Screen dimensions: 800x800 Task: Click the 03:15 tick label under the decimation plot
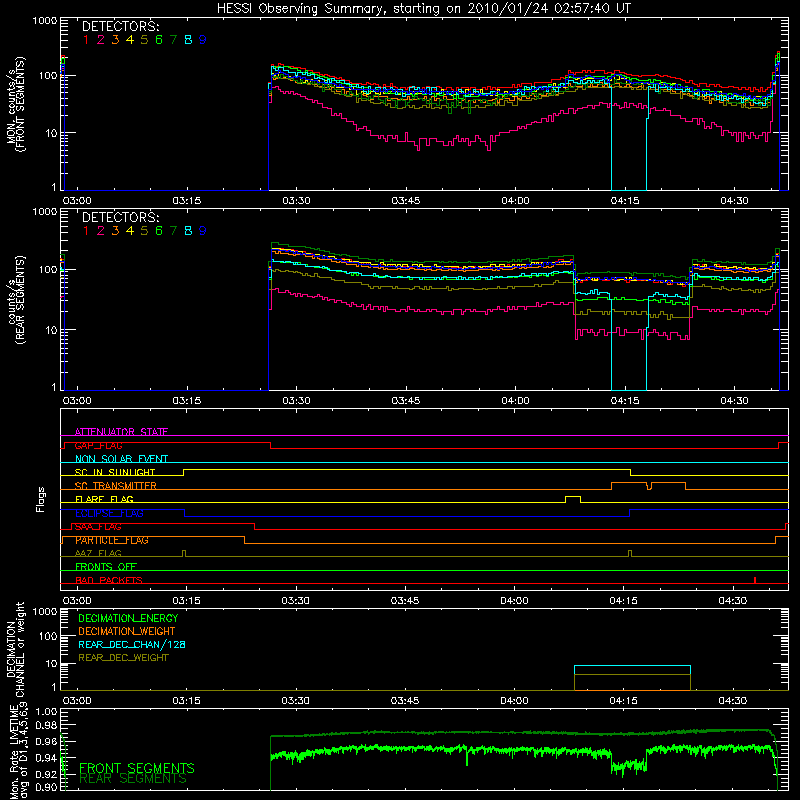(x=186, y=701)
